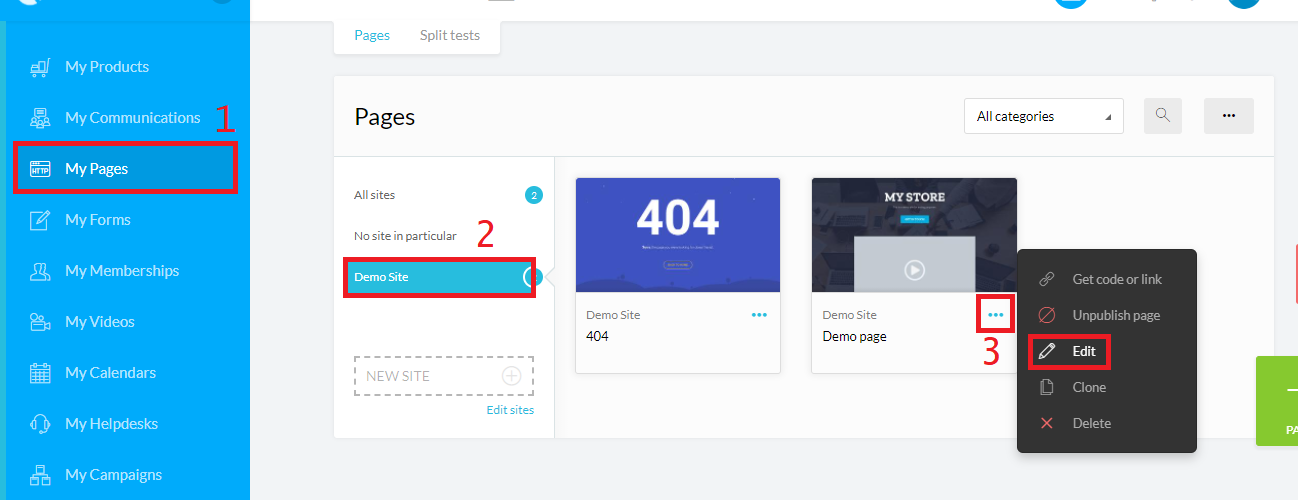Open My Products cart icon
Screen dimensions: 1298x500
40,67
